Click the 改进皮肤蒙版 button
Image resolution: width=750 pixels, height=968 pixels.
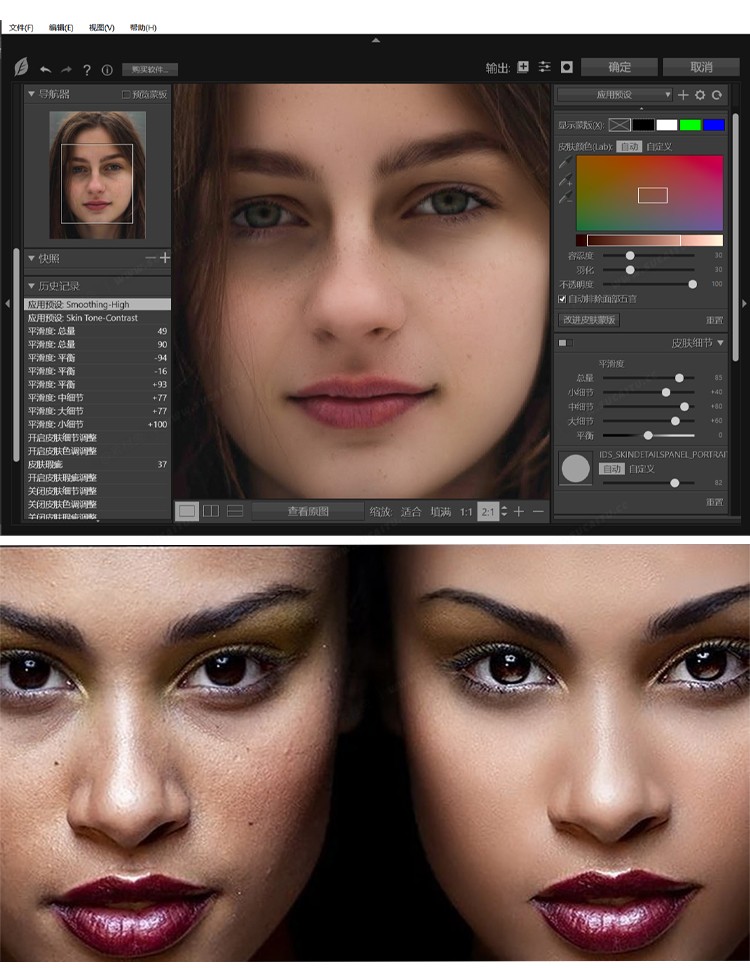589,320
